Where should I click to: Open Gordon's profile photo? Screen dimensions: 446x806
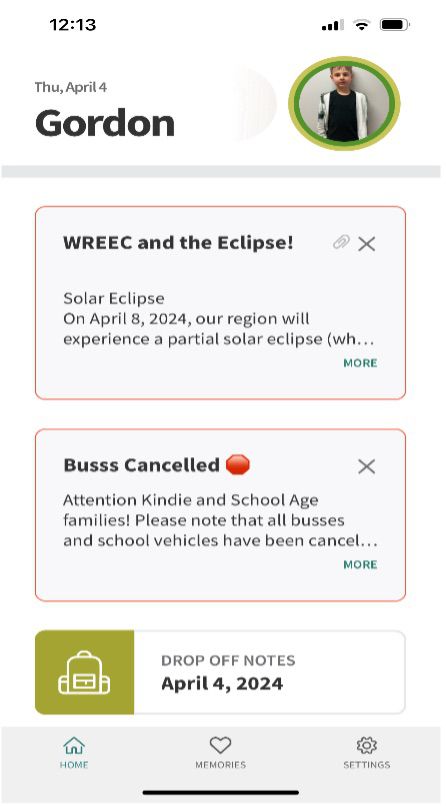pyautogui.click(x=344, y=103)
